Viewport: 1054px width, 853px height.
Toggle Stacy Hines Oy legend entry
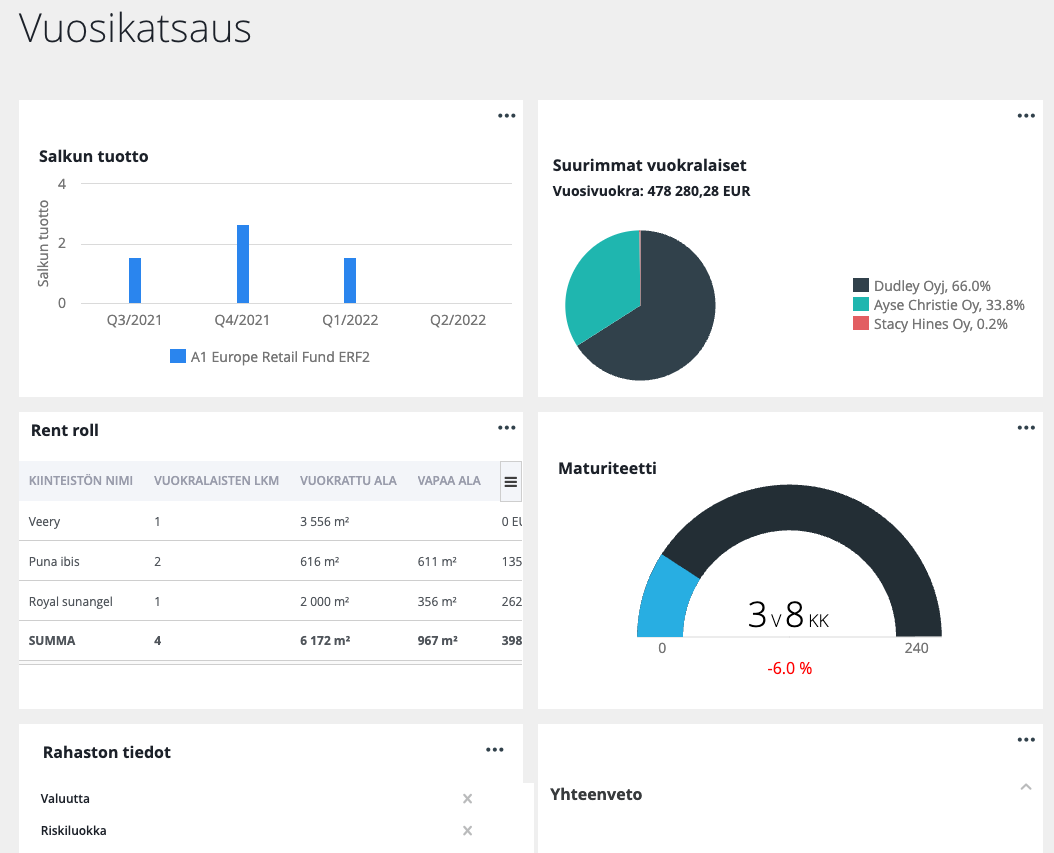[x=930, y=324]
